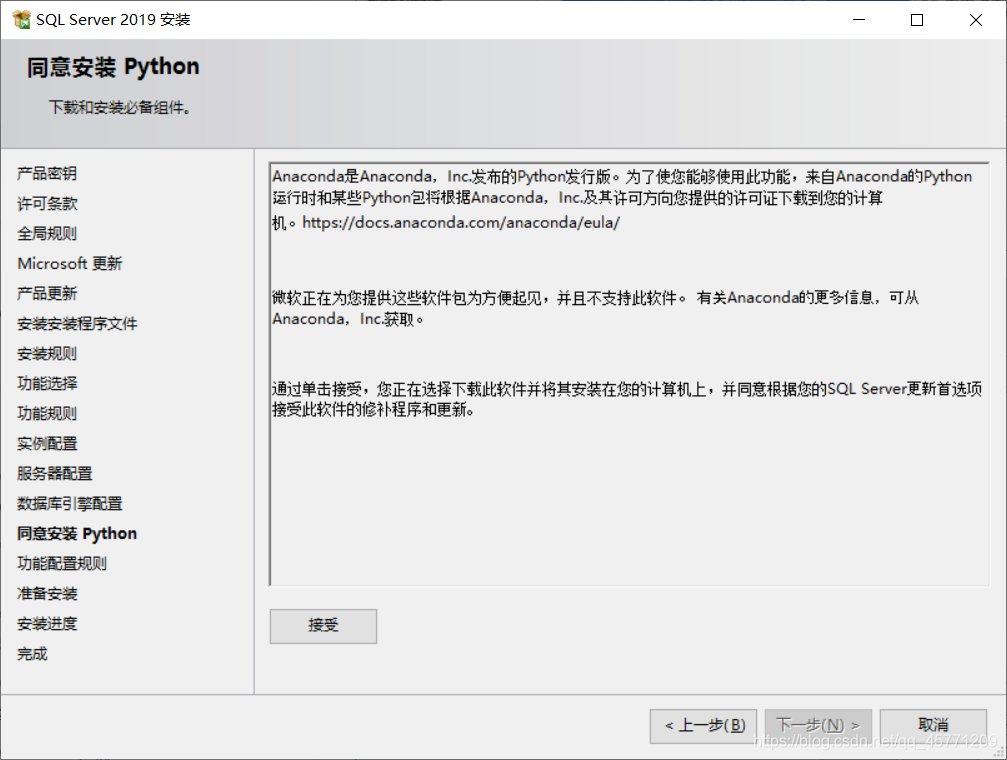Select 产品更新 step in sidebar

[x=47, y=294]
